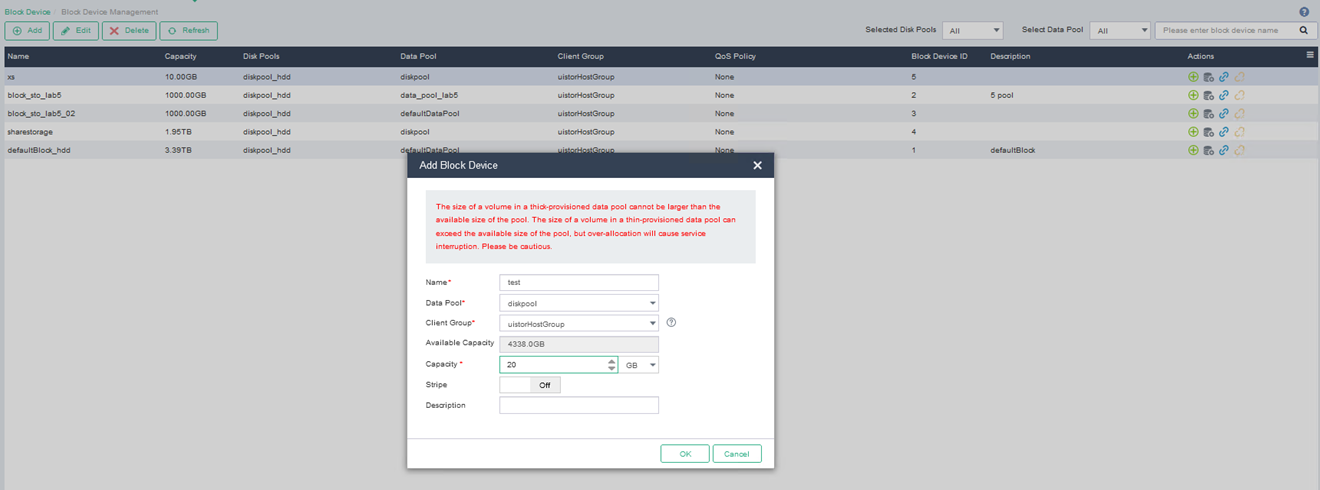Open the column settings menu icon in table header
1320x490 pixels.
pos(1310,56)
